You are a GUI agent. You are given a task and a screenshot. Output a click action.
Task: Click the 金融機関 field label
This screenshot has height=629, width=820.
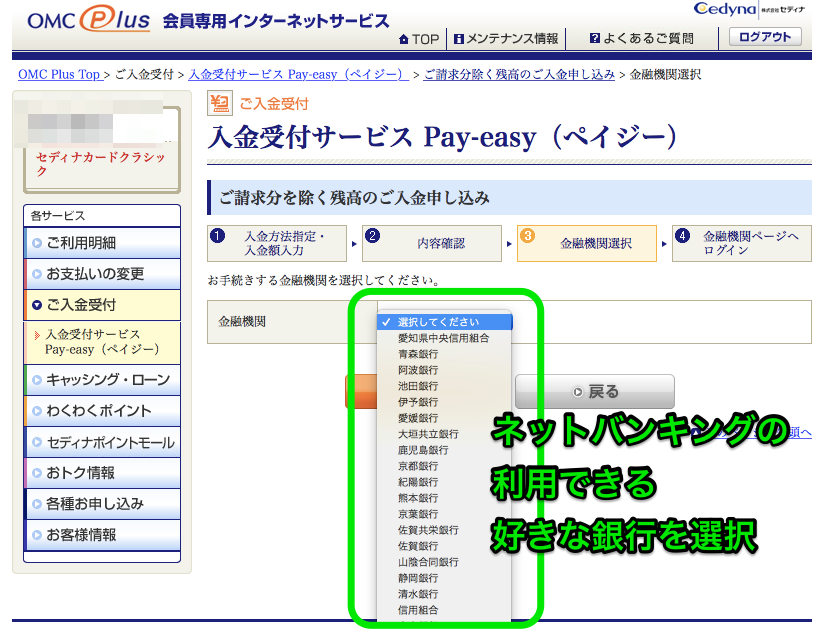242,321
